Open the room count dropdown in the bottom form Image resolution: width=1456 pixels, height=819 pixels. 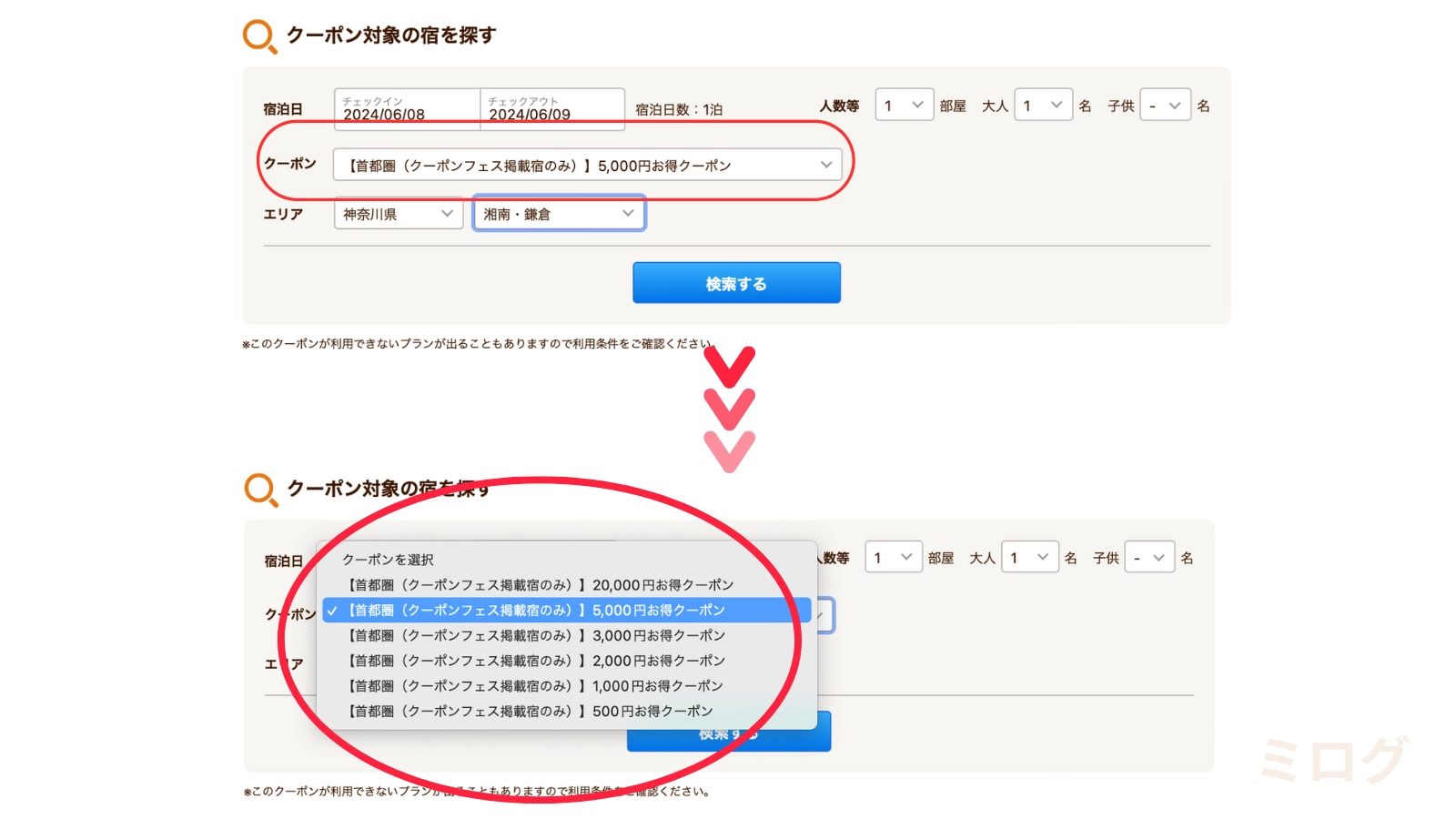tap(893, 557)
